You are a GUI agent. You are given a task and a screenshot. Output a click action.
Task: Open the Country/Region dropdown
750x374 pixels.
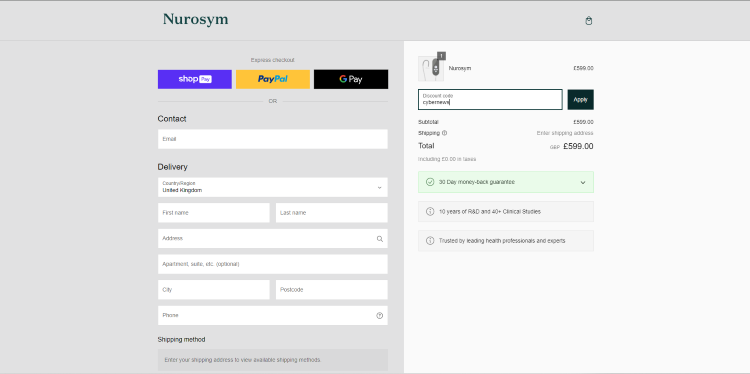[273, 187]
